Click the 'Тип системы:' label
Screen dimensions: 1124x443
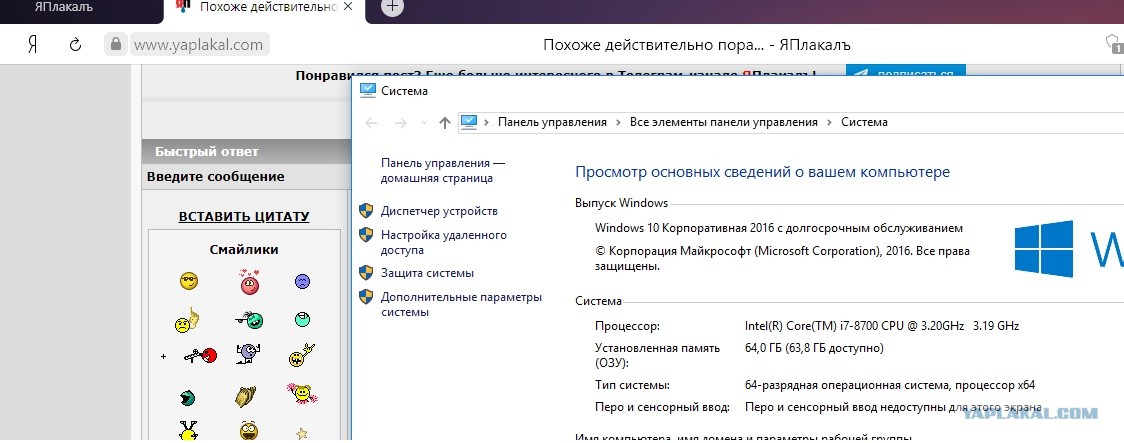[632, 385]
